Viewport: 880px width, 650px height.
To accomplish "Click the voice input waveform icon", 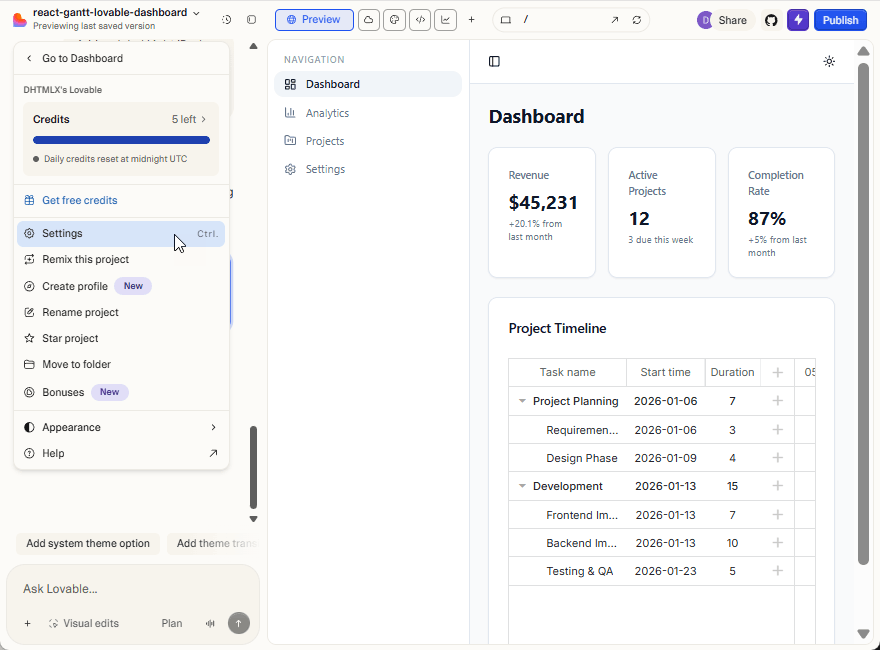I will pyautogui.click(x=210, y=623).
